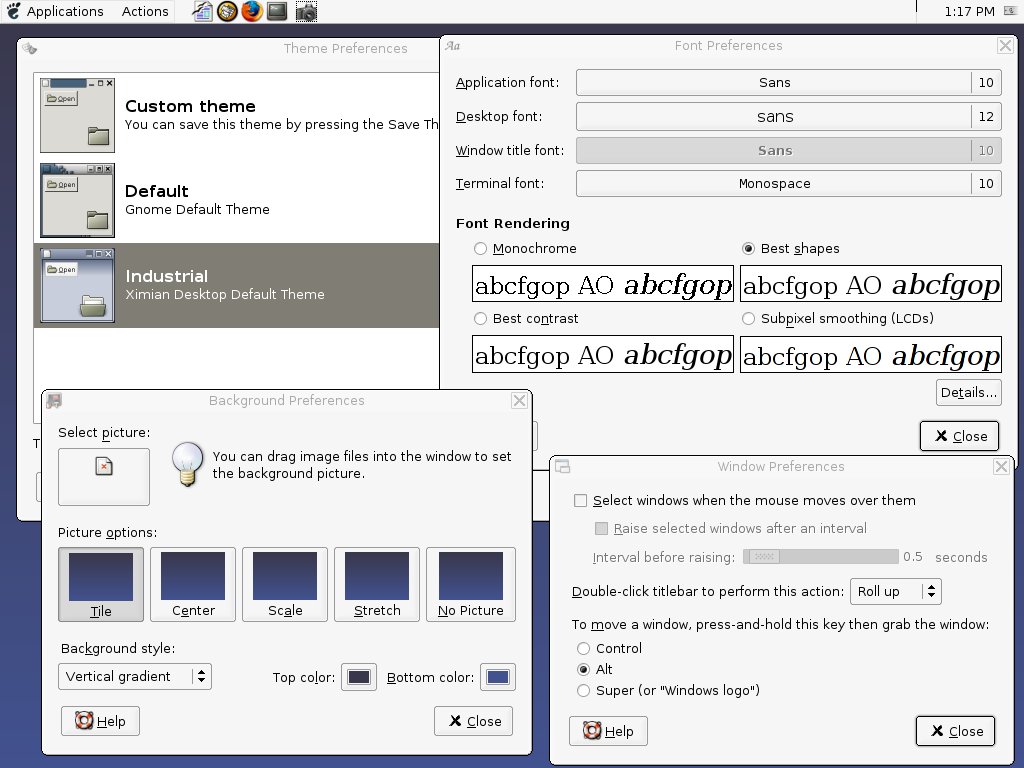Launch Firefox from the top panel
The height and width of the screenshot is (768, 1024).
(251, 12)
